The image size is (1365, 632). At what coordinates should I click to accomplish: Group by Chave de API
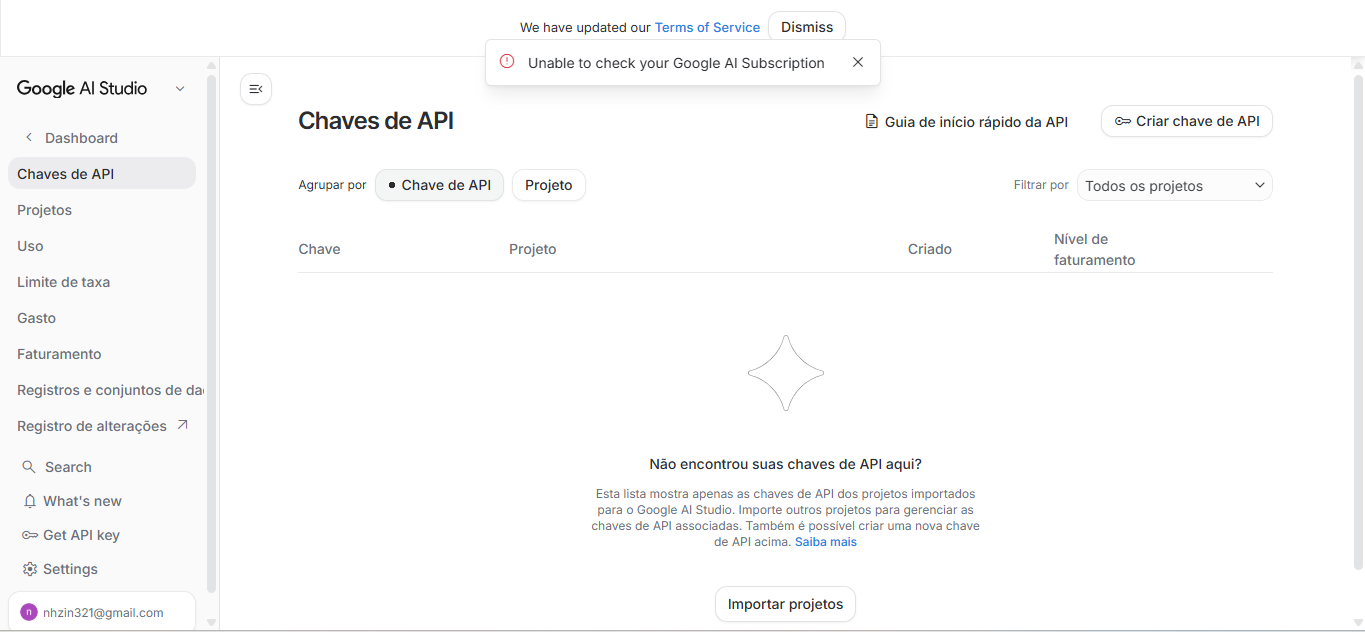tap(439, 185)
